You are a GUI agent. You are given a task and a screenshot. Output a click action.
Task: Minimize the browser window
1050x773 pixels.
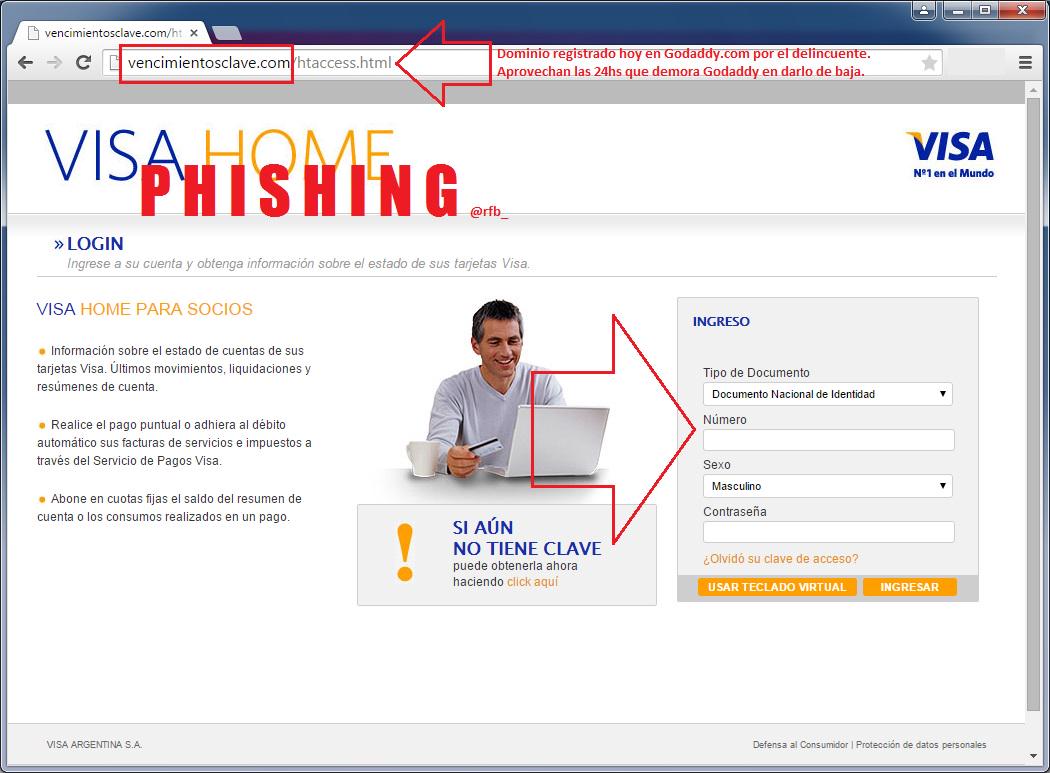pos(958,10)
